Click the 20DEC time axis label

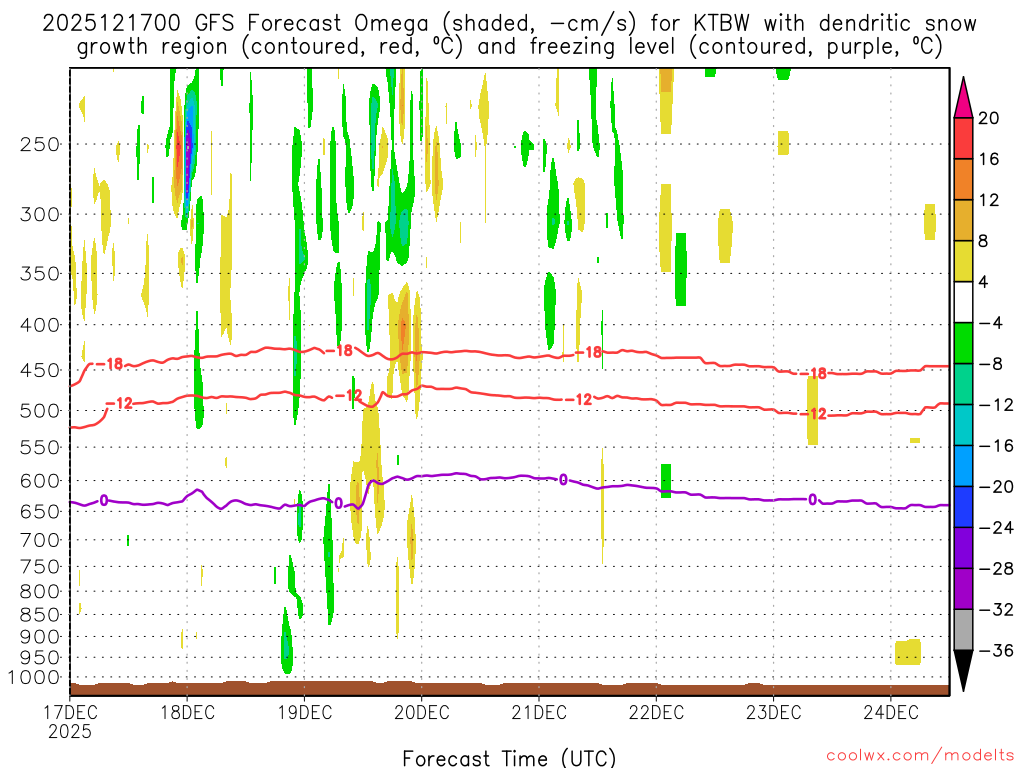point(421,712)
